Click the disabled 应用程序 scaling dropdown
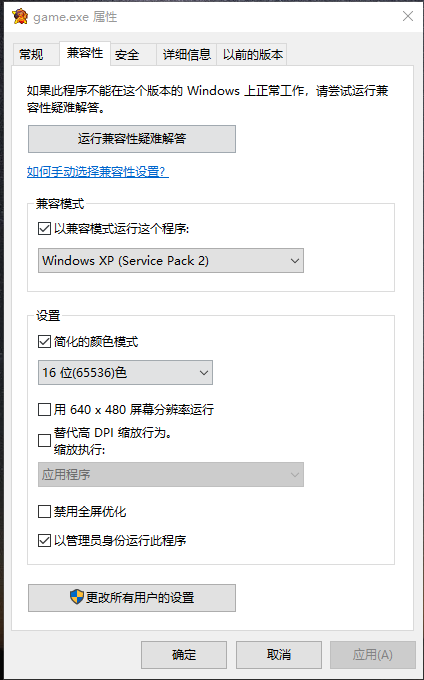 [x=171, y=474]
